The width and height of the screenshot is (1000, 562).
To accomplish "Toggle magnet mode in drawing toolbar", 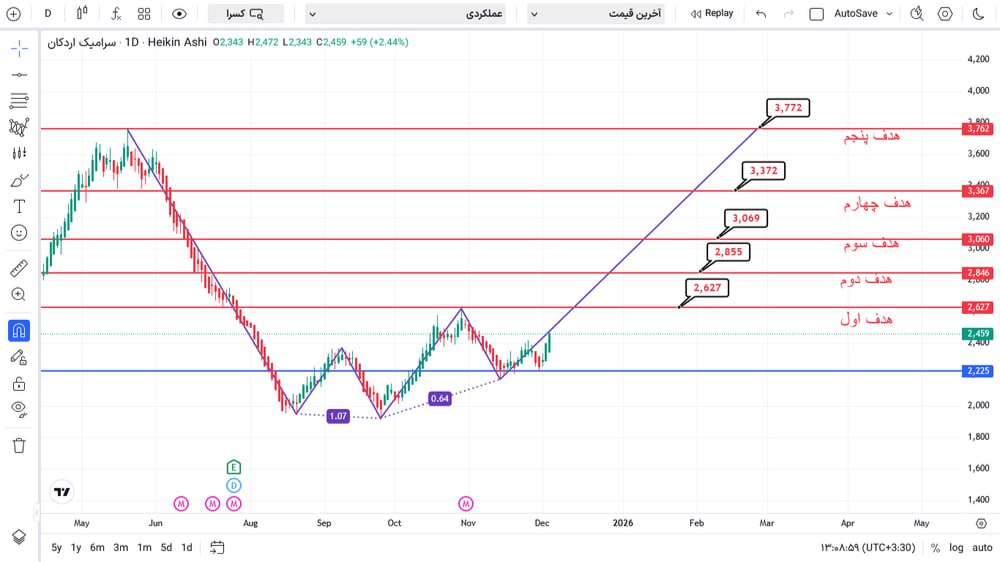I will (x=19, y=331).
